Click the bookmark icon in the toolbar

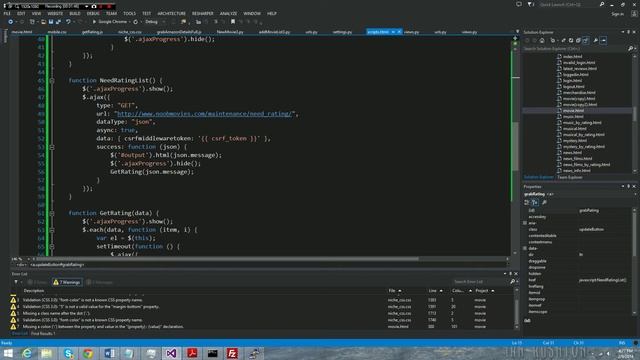(233, 22)
